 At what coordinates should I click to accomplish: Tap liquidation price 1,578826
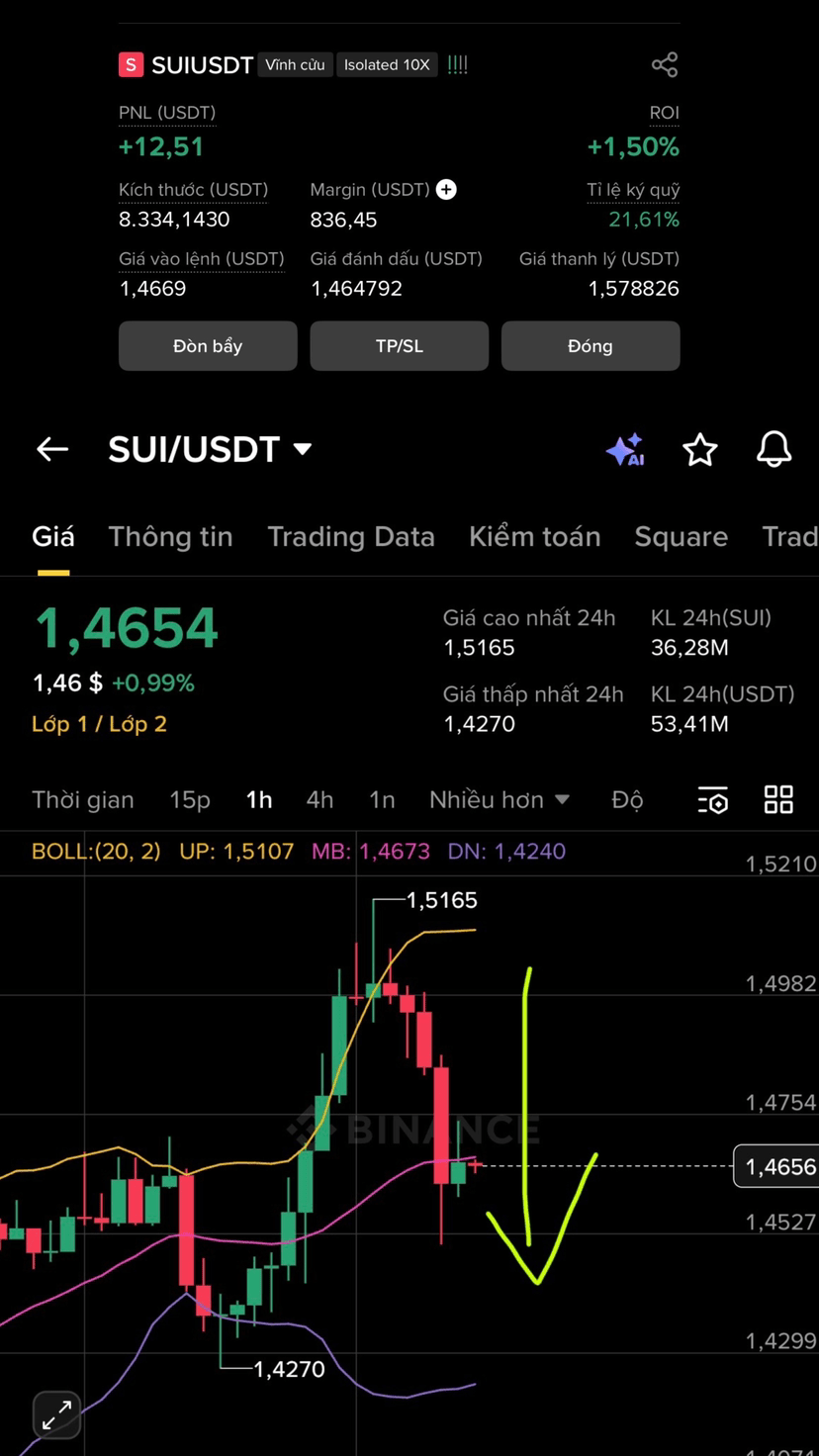[x=634, y=289]
